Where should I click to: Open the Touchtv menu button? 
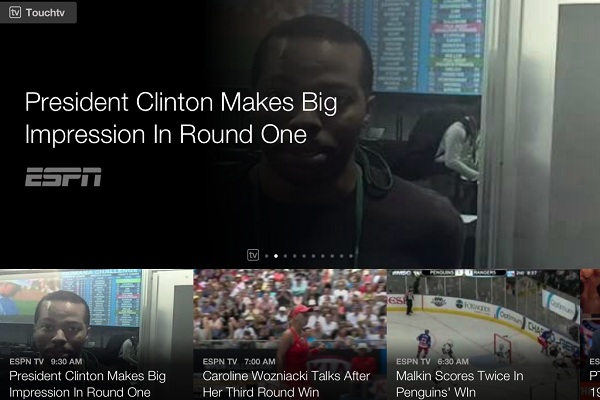[38, 12]
